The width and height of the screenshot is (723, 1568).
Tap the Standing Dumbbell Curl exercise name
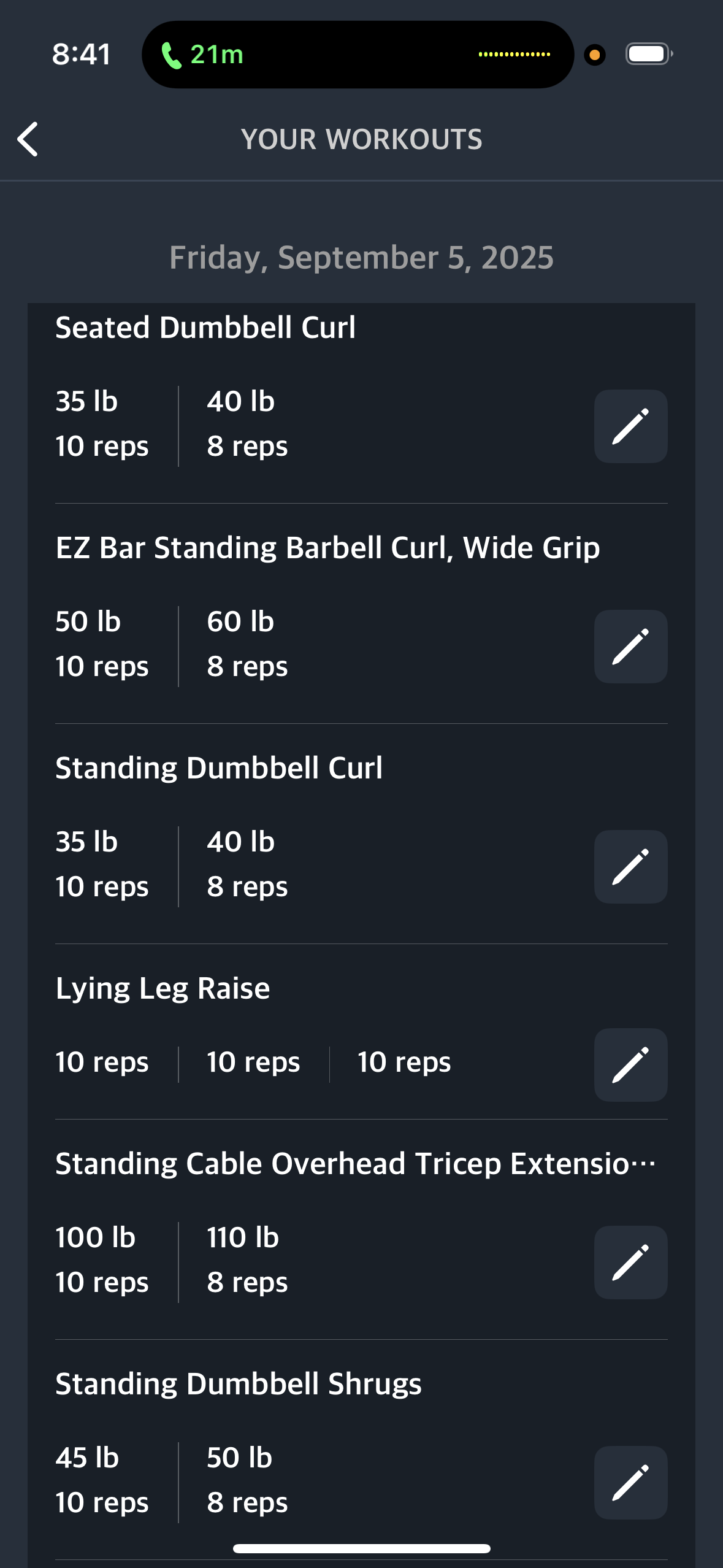[219, 768]
